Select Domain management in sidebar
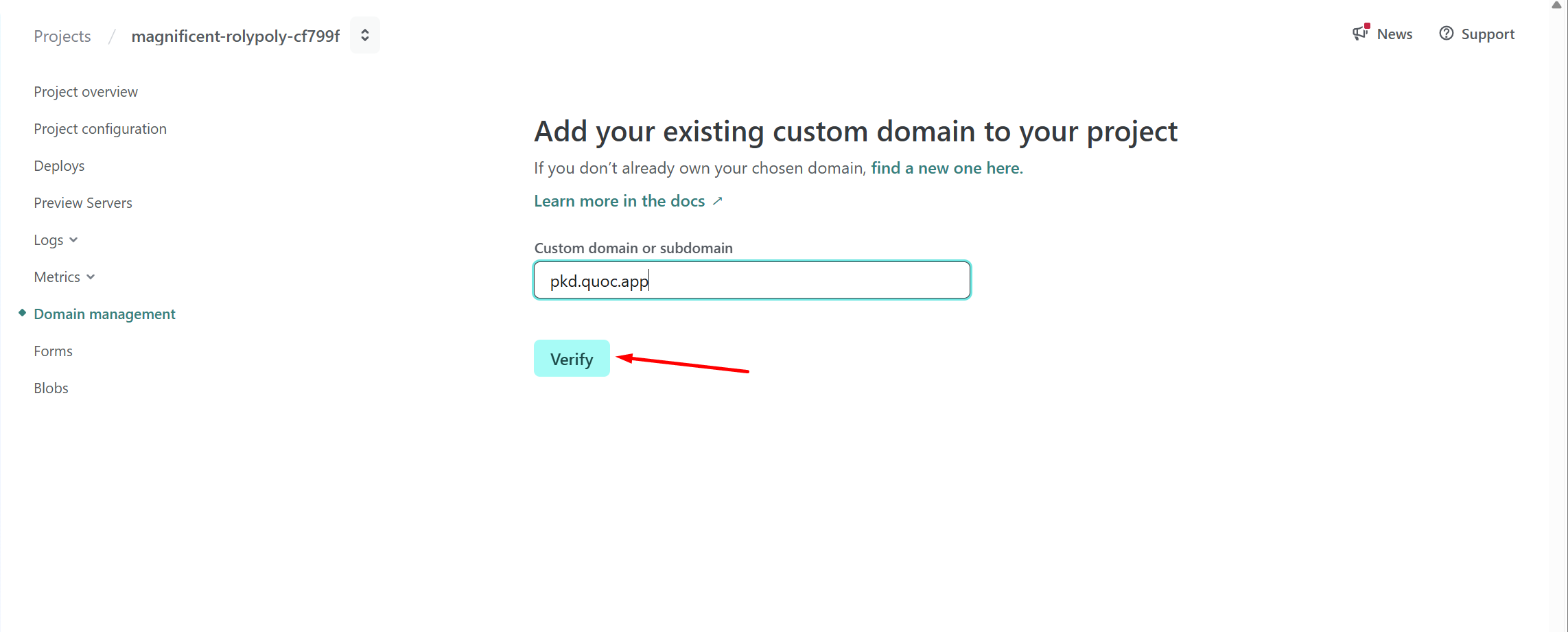The width and height of the screenshot is (1568, 632). pos(104,314)
